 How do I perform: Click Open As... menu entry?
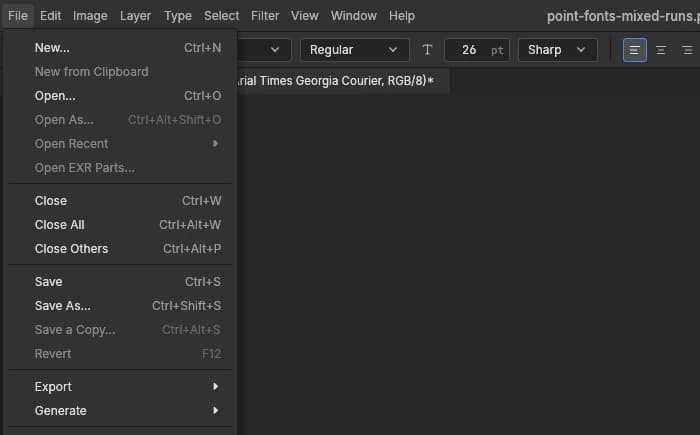point(120,120)
